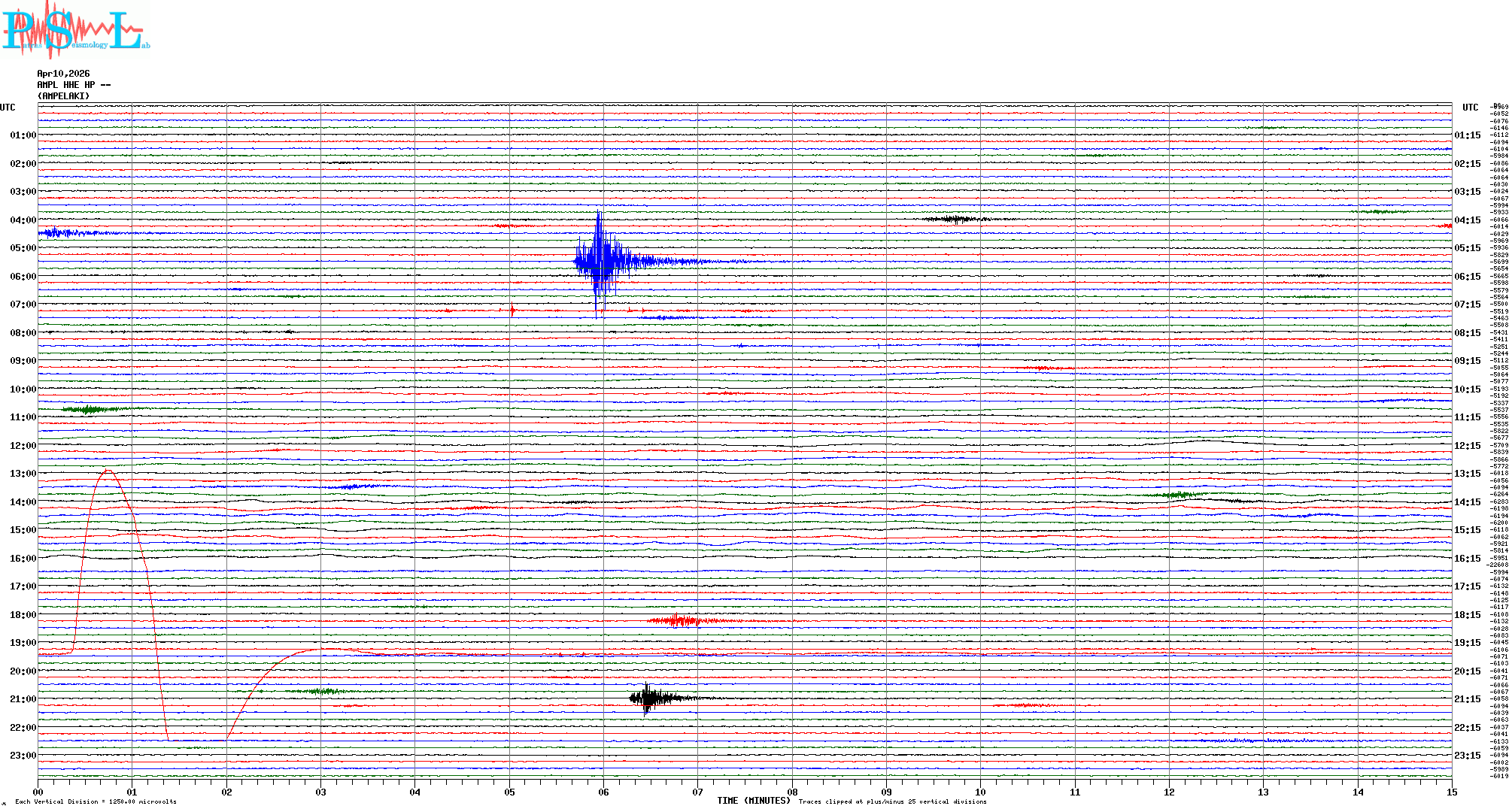This screenshot has width=1512, height=812.
Task: Click the black seismic event on 21:00 trace
Action: point(648,698)
